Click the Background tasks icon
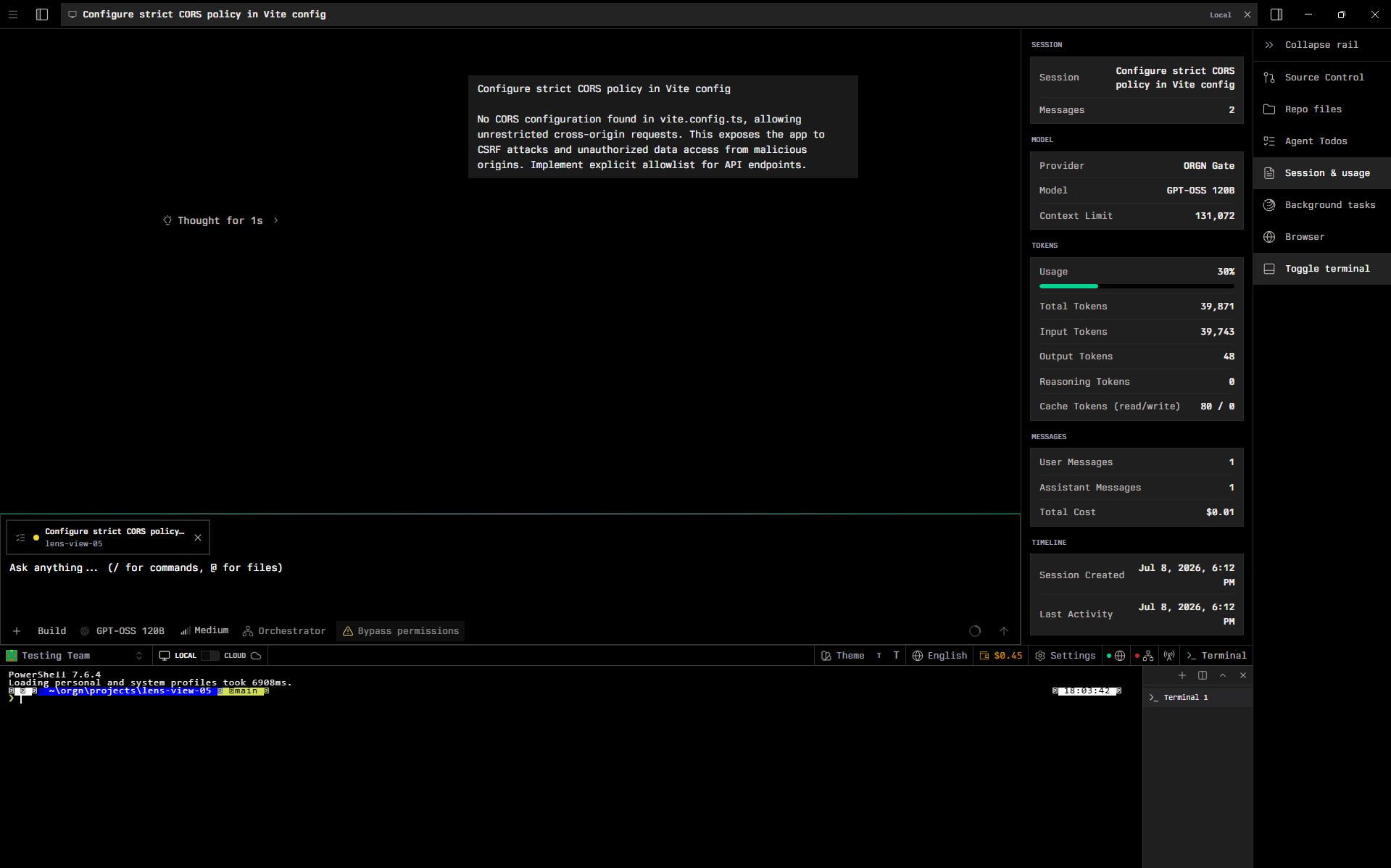The width and height of the screenshot is (1391, 868). (1269, 205)
